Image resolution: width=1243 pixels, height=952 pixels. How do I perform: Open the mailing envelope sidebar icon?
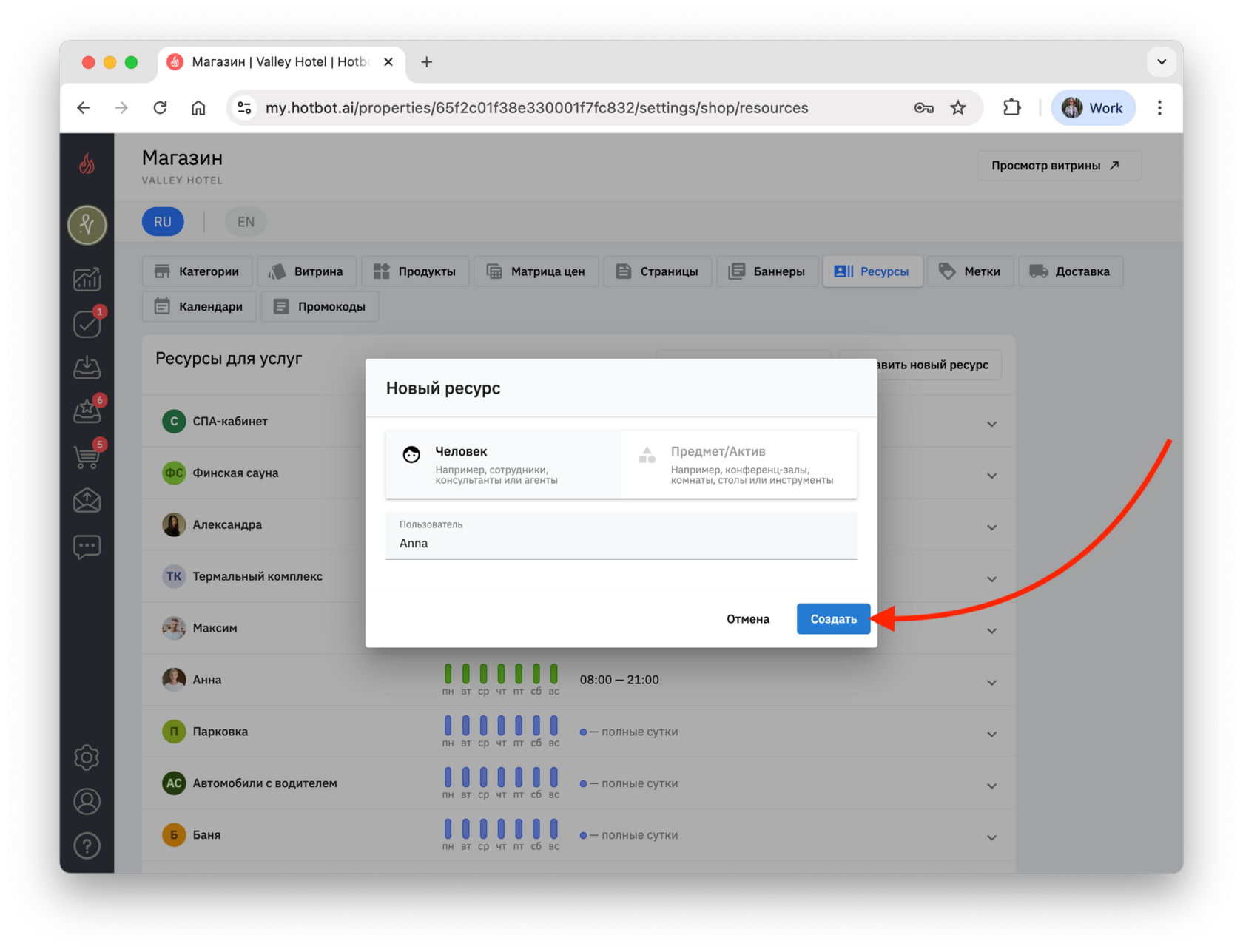87,501
